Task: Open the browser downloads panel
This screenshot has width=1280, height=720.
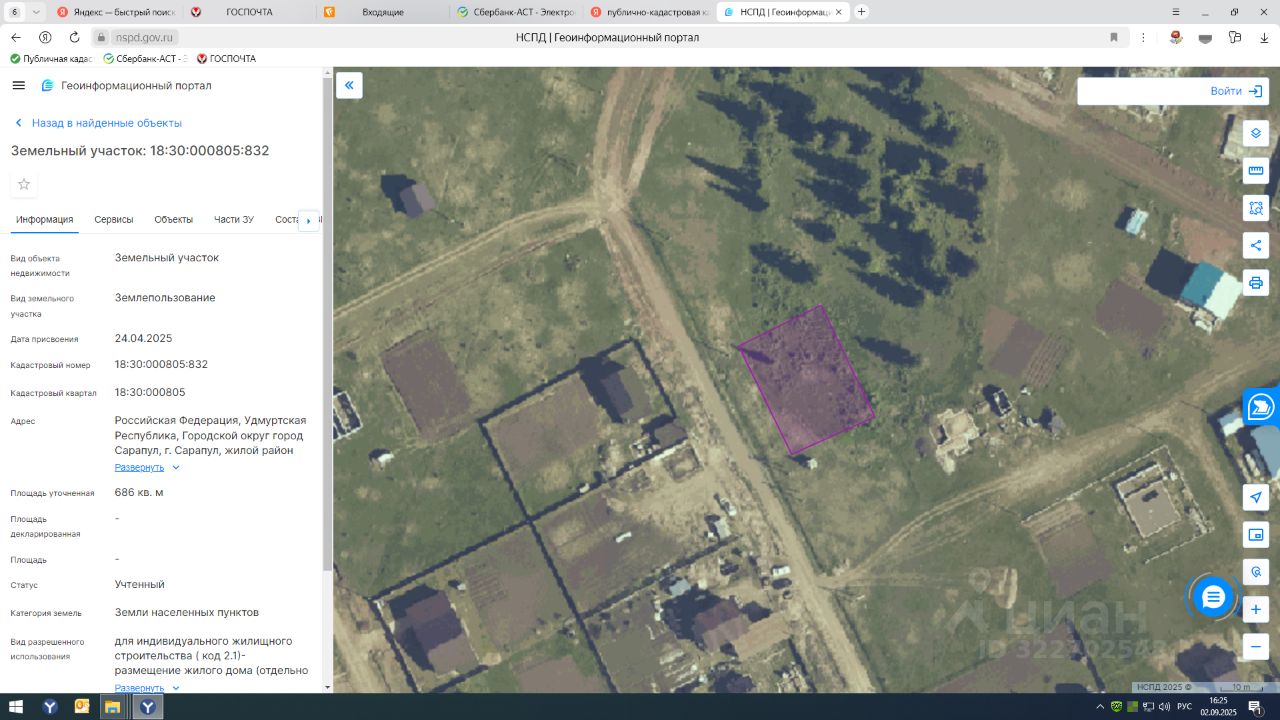Action: pos(1263,37)
